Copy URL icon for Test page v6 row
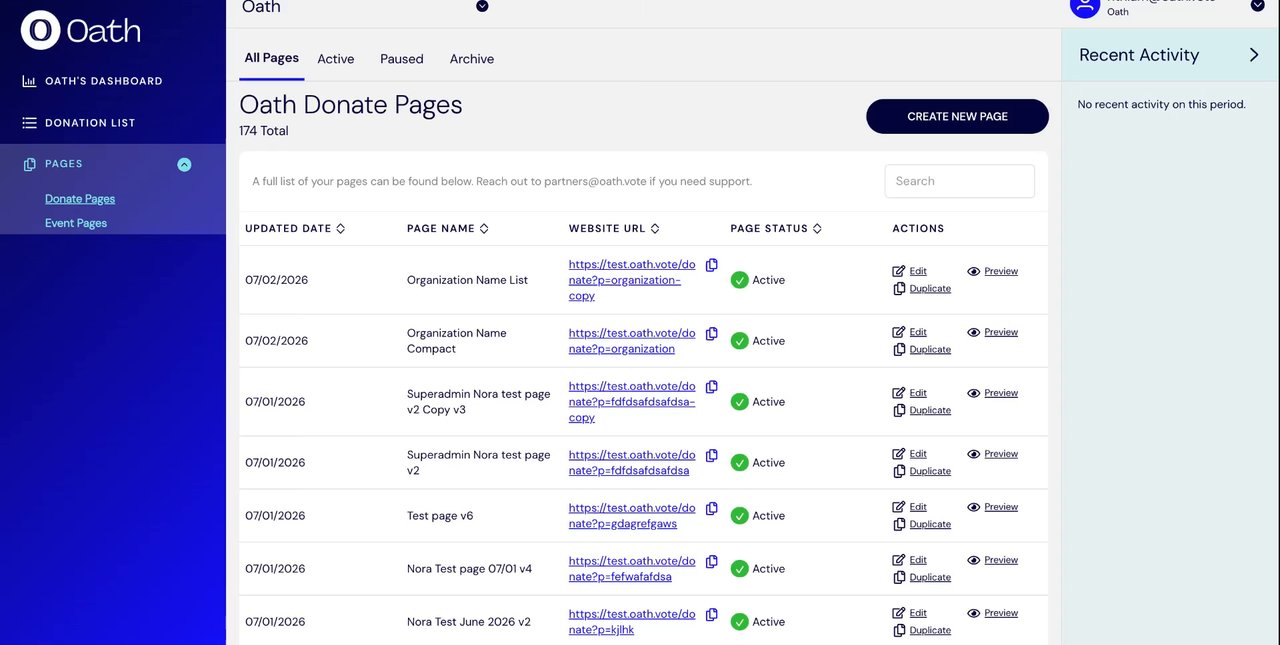 click(x=712, y=508)
